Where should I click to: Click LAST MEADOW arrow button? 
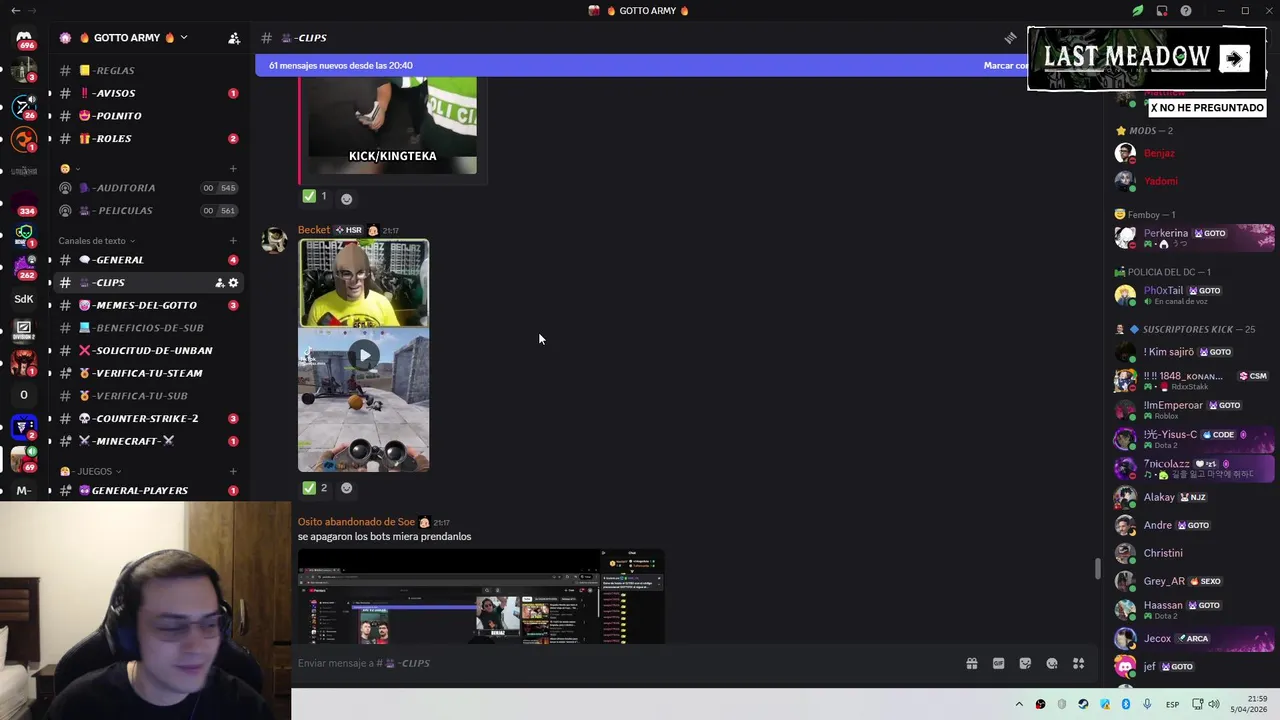pos(1234,58)
